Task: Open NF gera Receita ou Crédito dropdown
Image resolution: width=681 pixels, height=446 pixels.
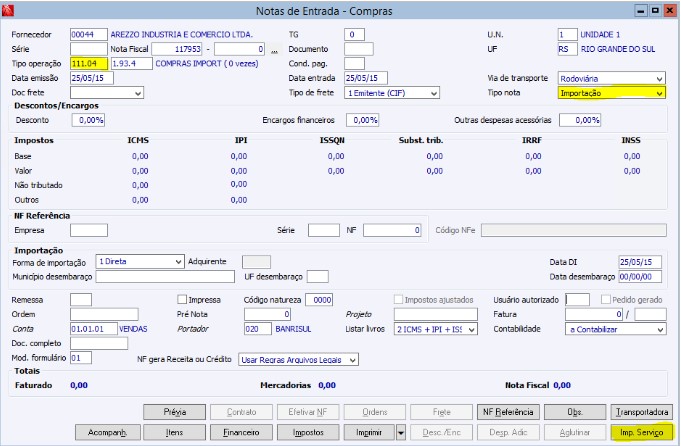Action: (x=298, y=360)
